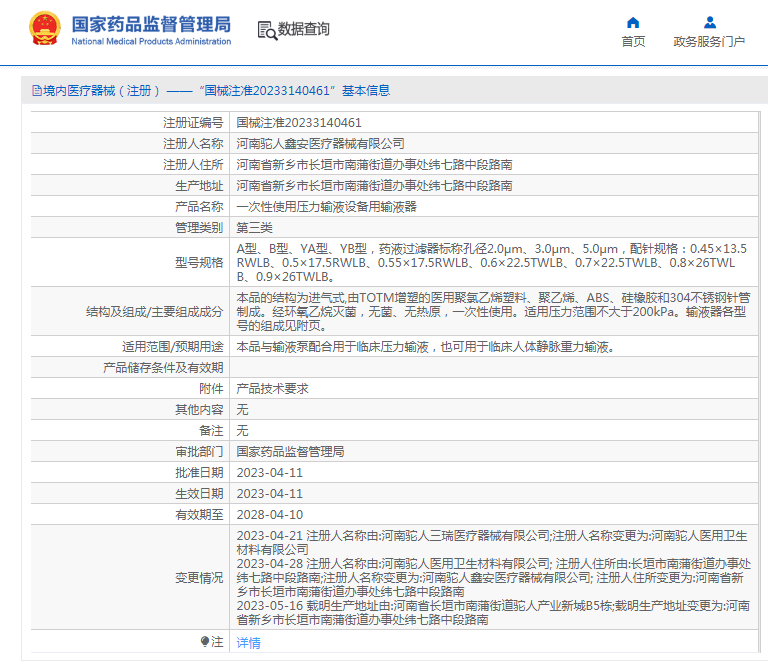The height and width of the screenshot is (667, 768).
Task: Click the 生产地址 address value
Action: pyautogui.click(x=374, y=186)
